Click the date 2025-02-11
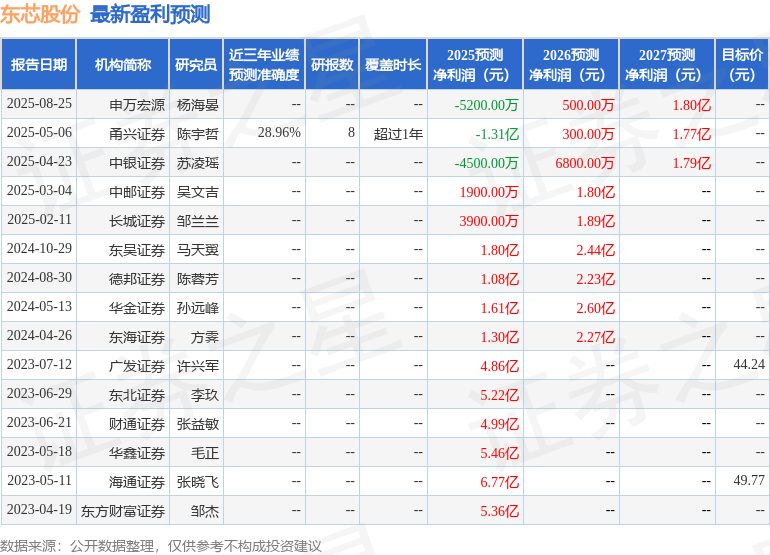Screen dimensions: 770x555 click(x=39, y=220)
